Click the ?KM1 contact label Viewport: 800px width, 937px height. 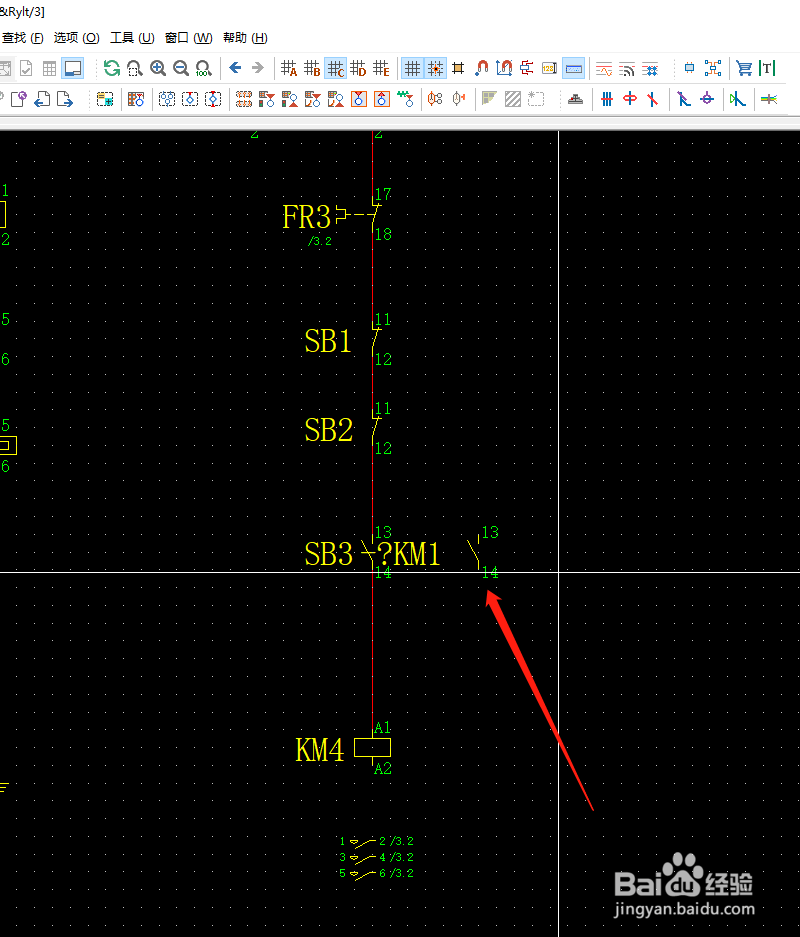pyautogui.click(x=410, y=554)
